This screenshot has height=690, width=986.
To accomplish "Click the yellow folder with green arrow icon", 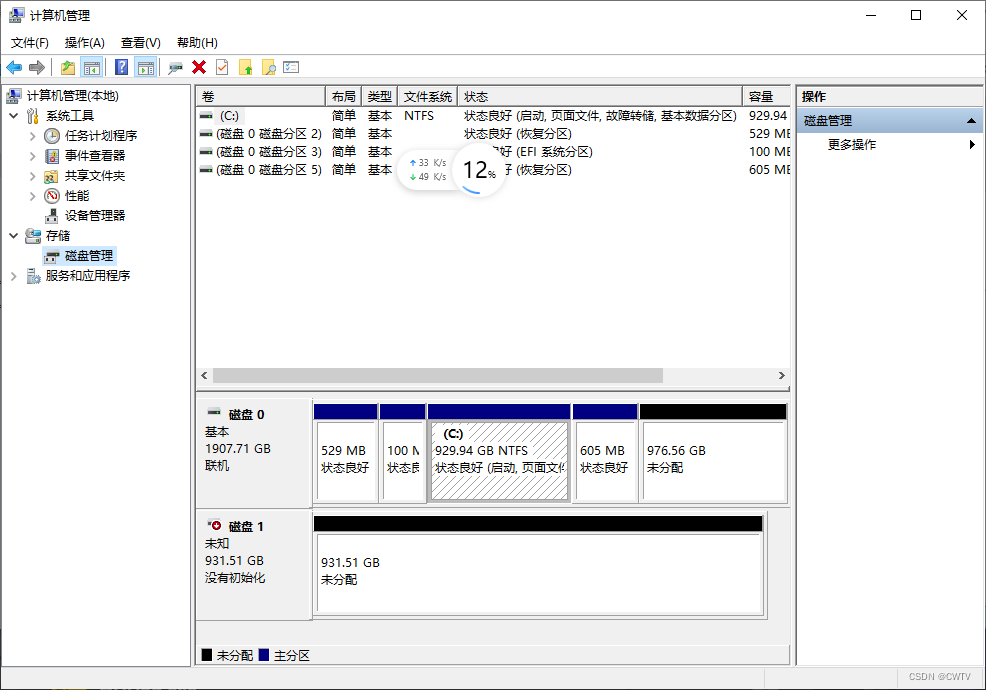I will point(245,67).
